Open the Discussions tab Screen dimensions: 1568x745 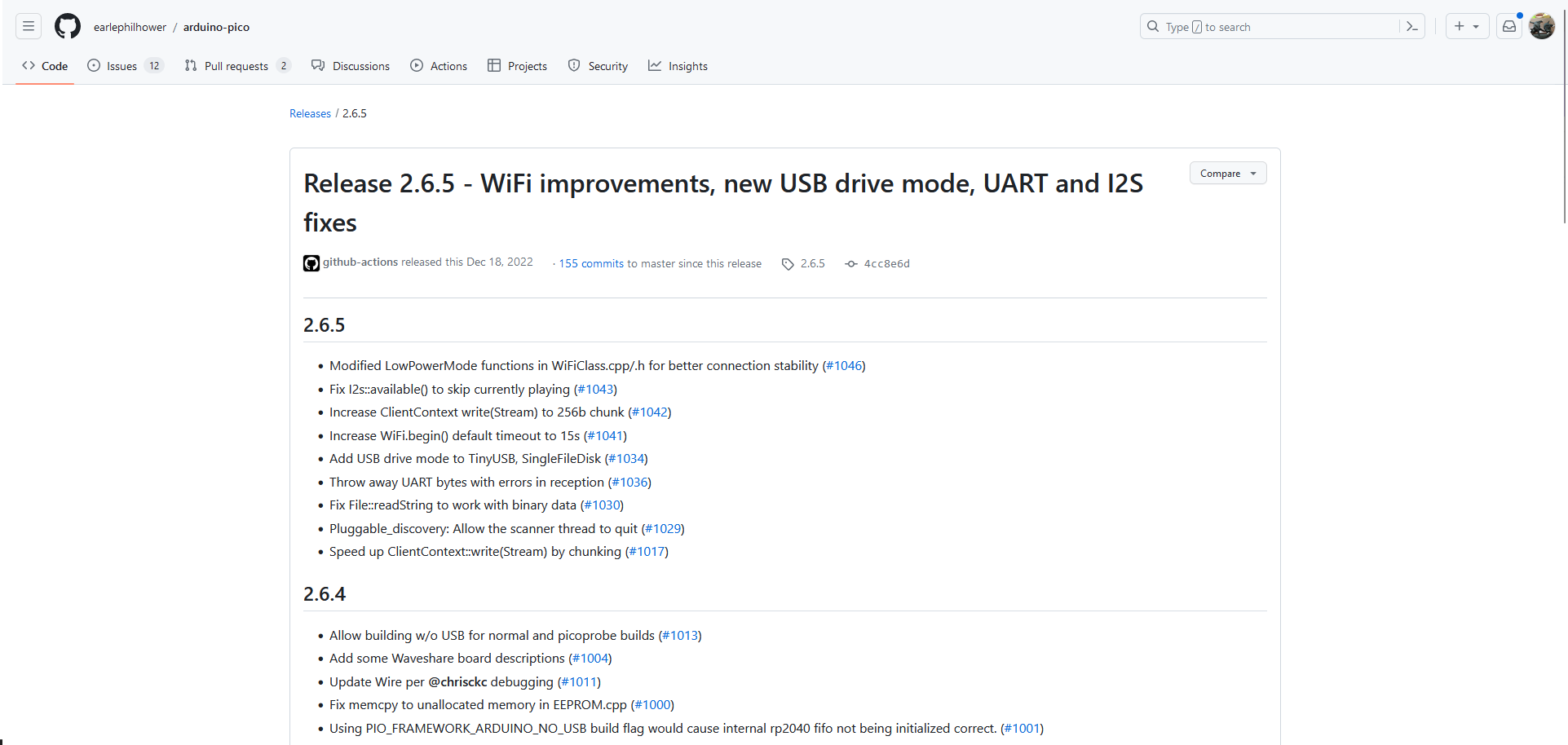click(x=351, y=66)
